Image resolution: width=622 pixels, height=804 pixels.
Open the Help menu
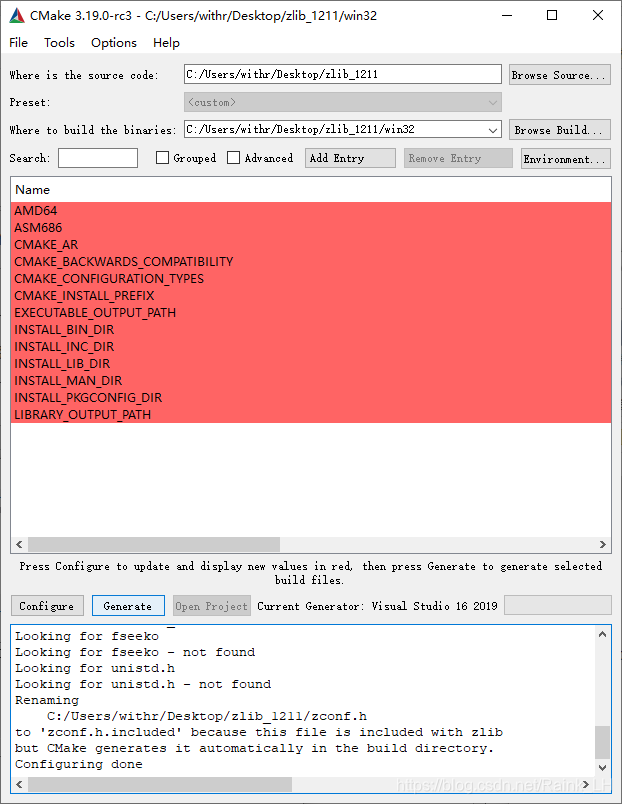click(x=166, y=43)
